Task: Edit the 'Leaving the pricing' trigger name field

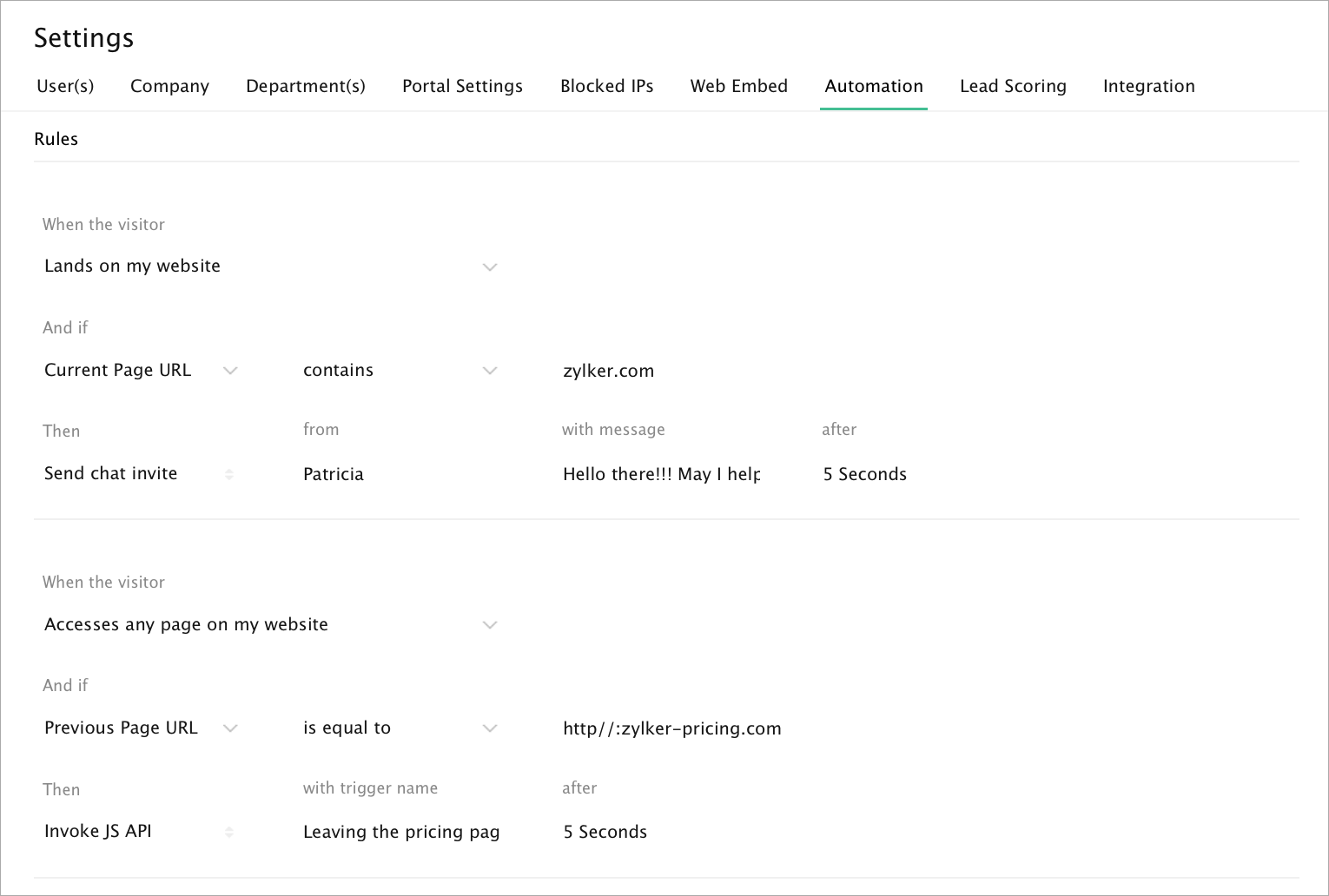Action: (x=400, y=832)
